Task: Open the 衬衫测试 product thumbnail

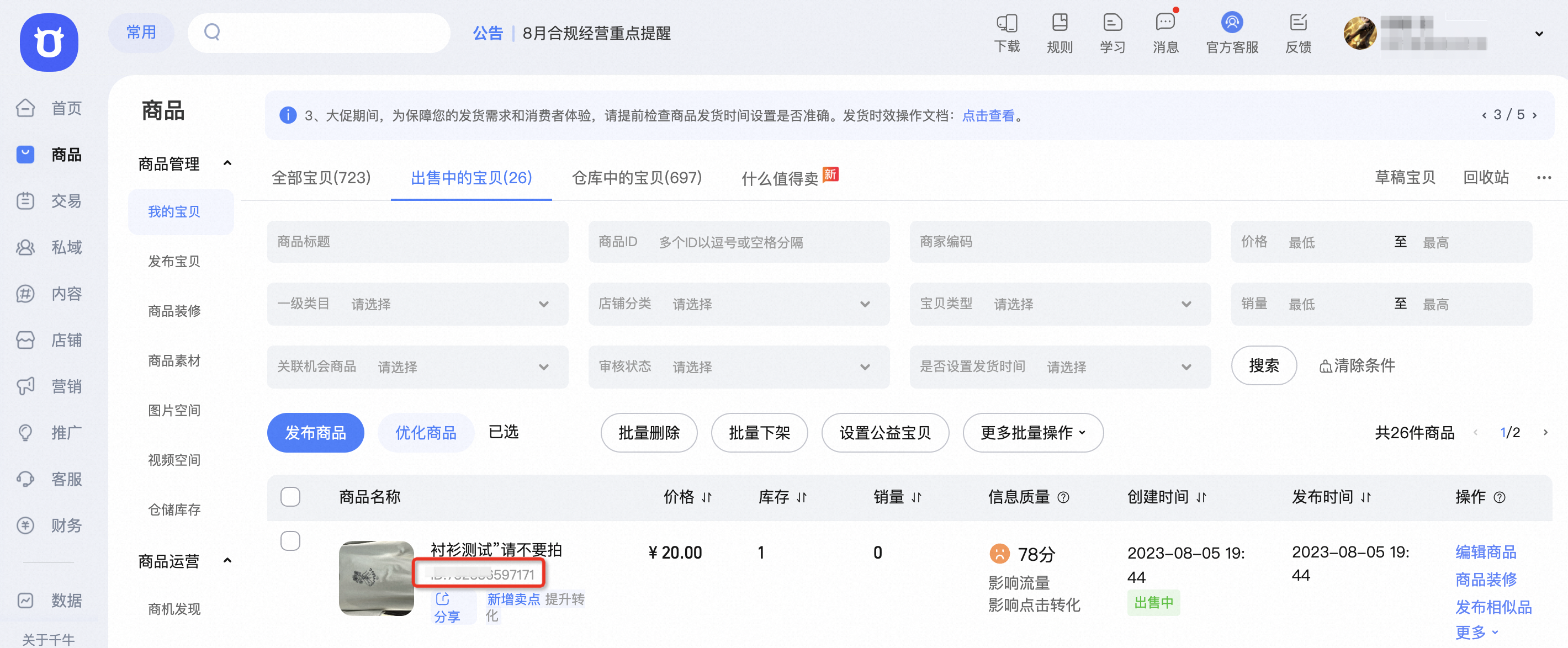Action: pos(376,578)
